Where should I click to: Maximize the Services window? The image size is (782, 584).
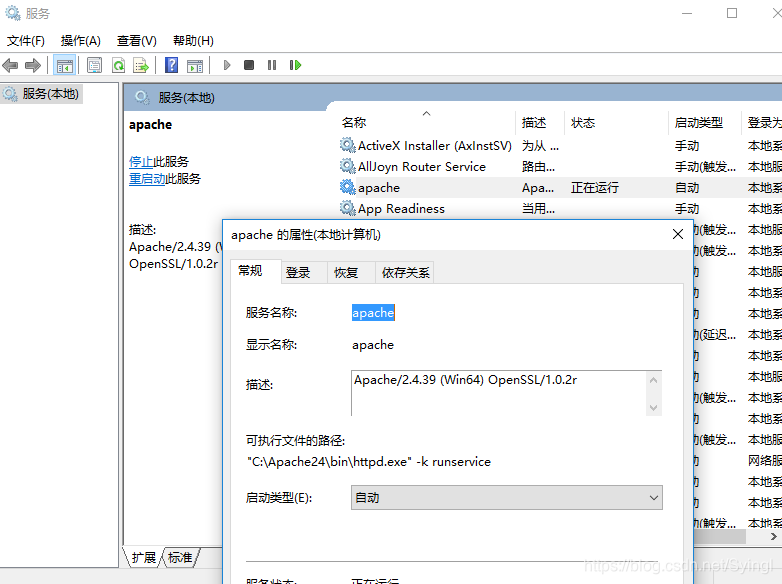point(732,13)
